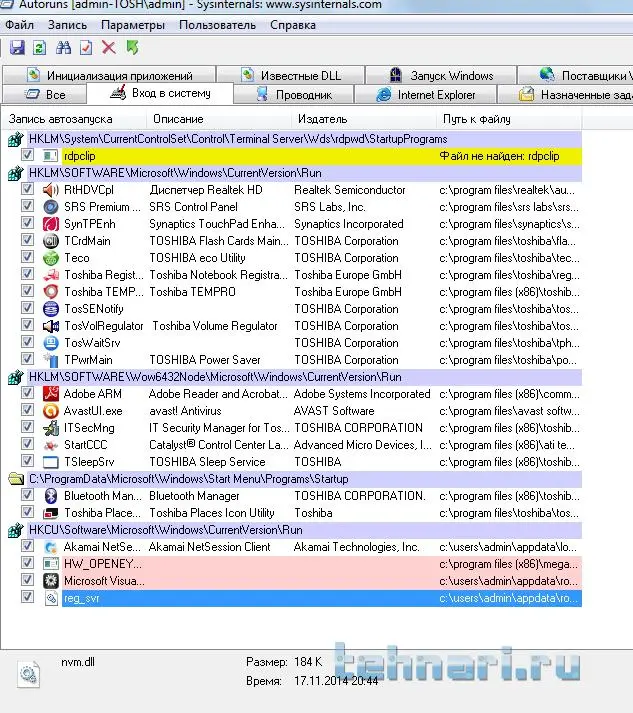
Task: Click the Bluetooth Manager icon
Action: [x=50, y=496]
